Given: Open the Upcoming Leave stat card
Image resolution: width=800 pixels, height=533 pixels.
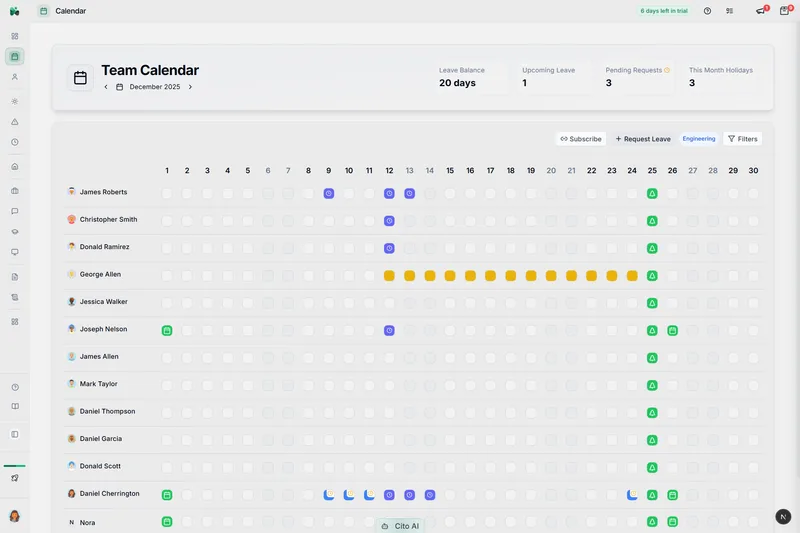Looking at the screenshot, I should [x=553, y=77].
